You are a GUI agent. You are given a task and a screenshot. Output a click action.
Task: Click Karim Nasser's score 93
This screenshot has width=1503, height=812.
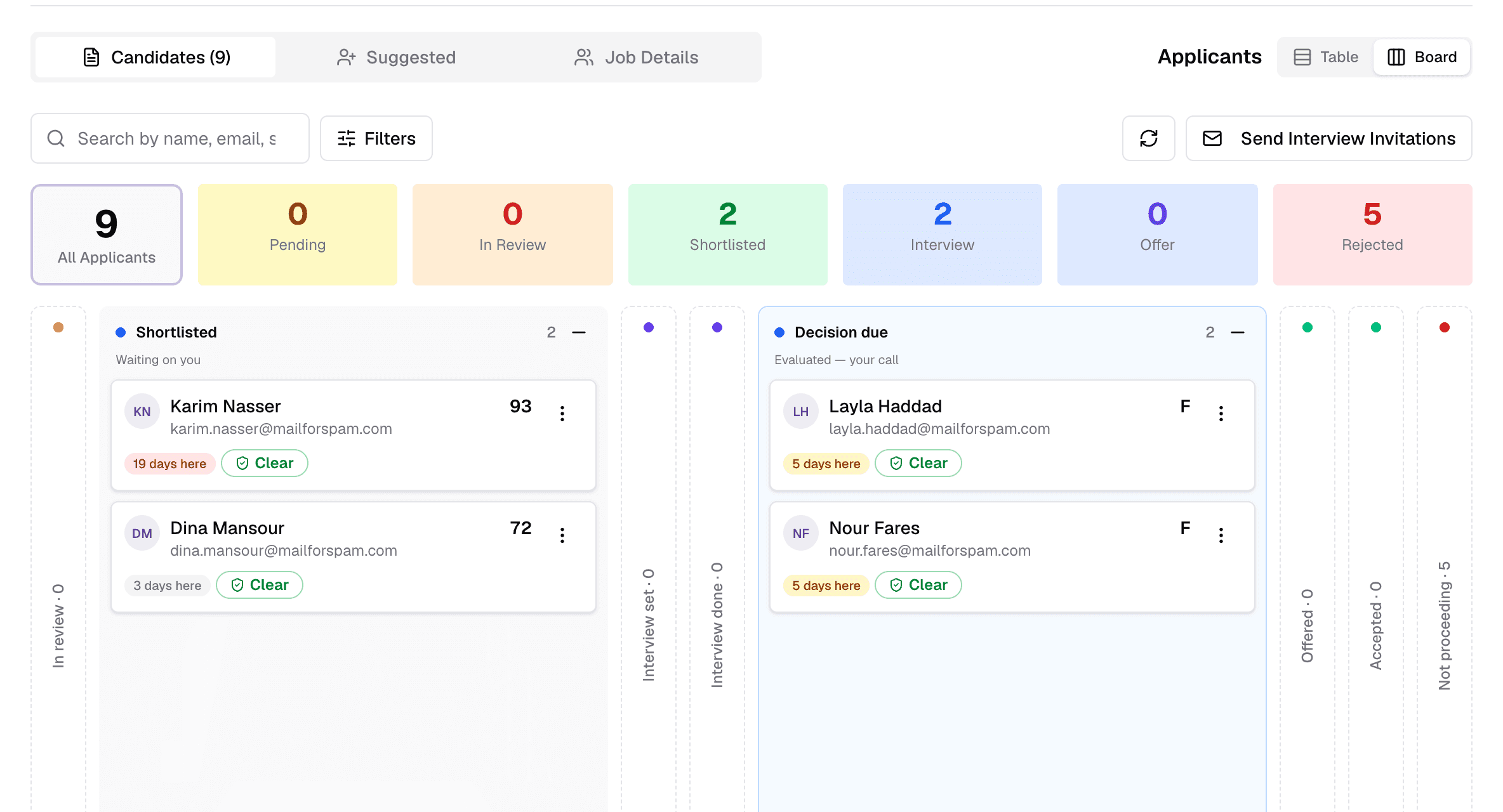click(520, 406)
